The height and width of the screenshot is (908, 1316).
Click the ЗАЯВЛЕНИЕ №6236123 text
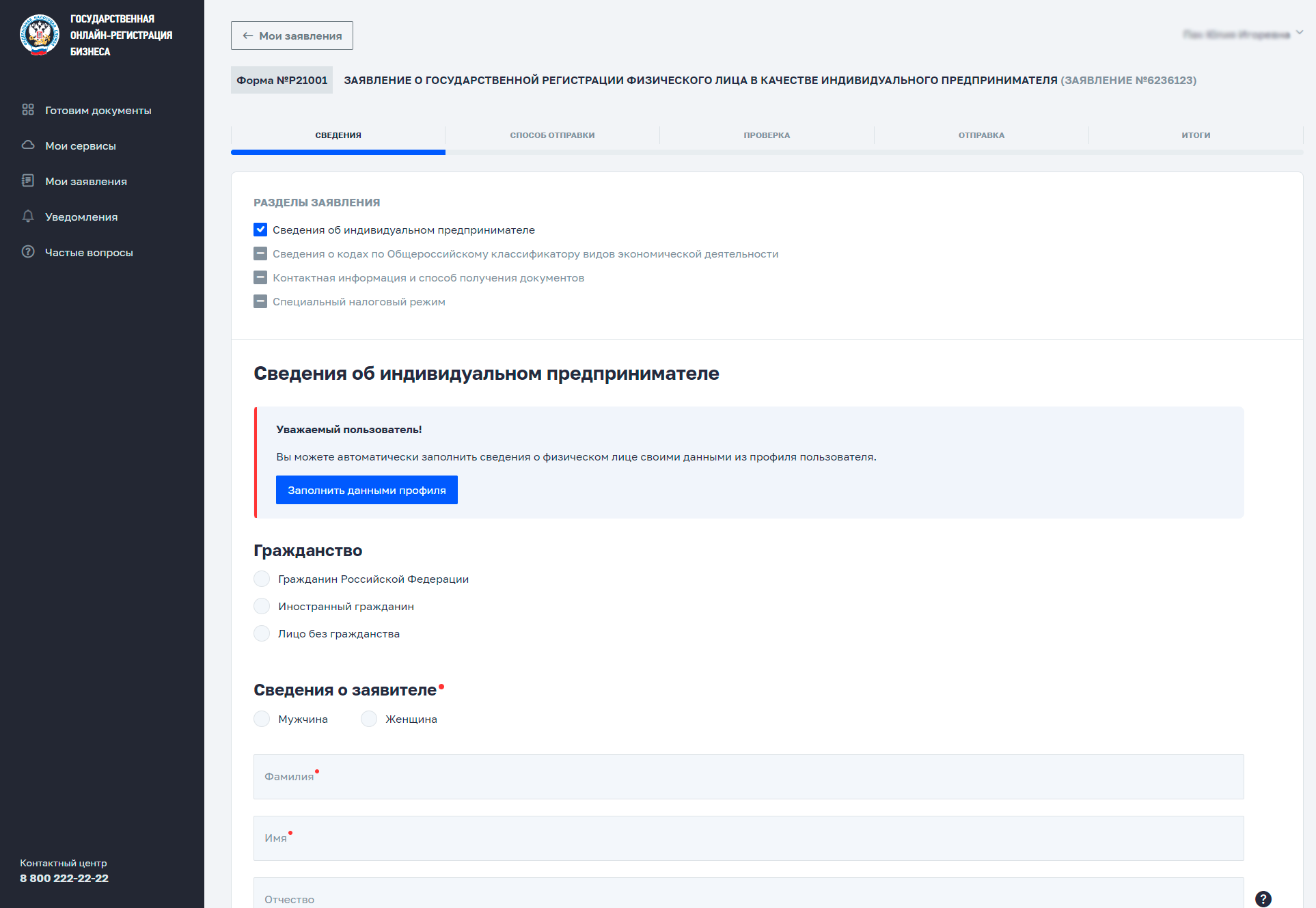1128,80
